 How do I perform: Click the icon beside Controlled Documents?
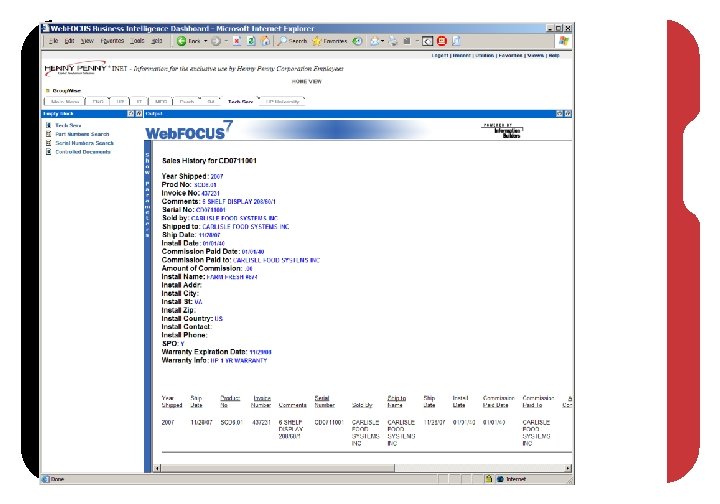click(x=48, y=151)
